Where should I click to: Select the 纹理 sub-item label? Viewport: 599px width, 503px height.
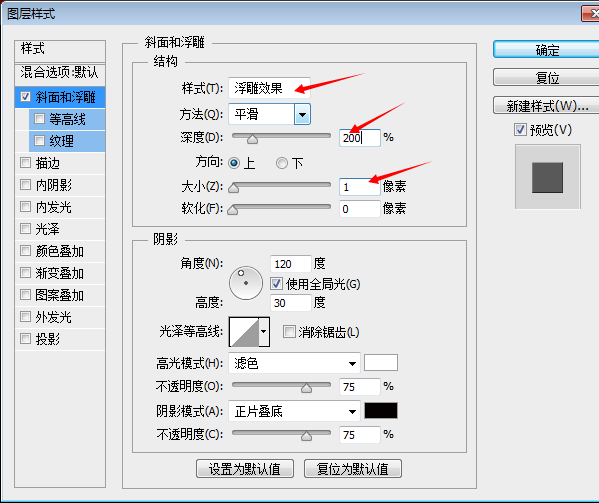(x=61, y=141)
